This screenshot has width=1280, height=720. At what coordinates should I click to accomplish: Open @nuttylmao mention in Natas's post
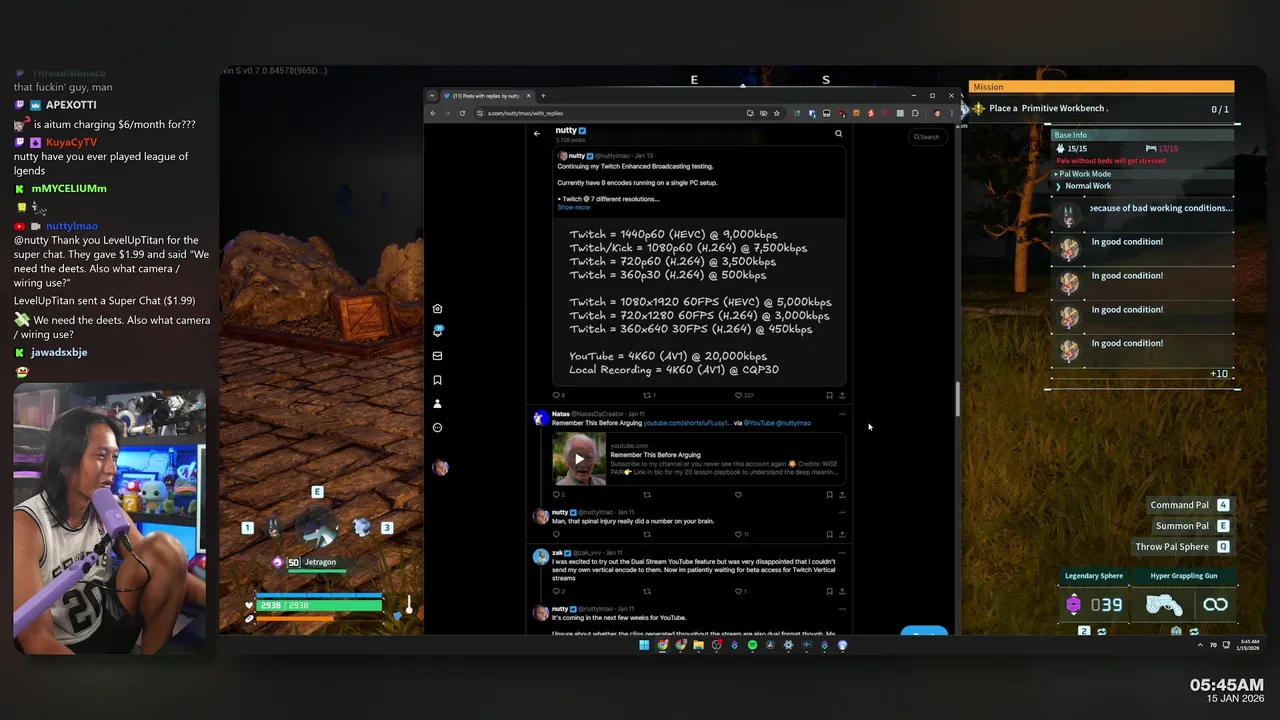[x=794, y=423]
